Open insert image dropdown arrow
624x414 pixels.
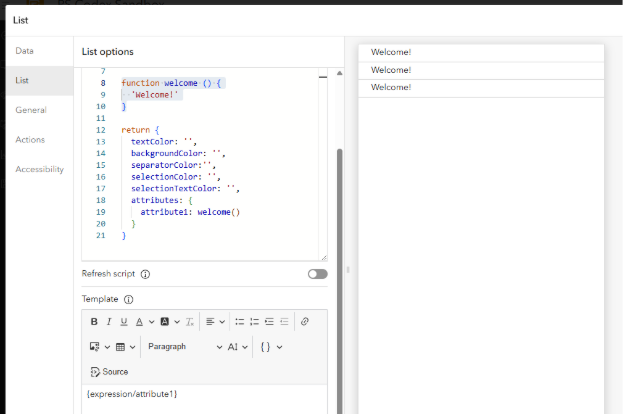coord(107,347)
